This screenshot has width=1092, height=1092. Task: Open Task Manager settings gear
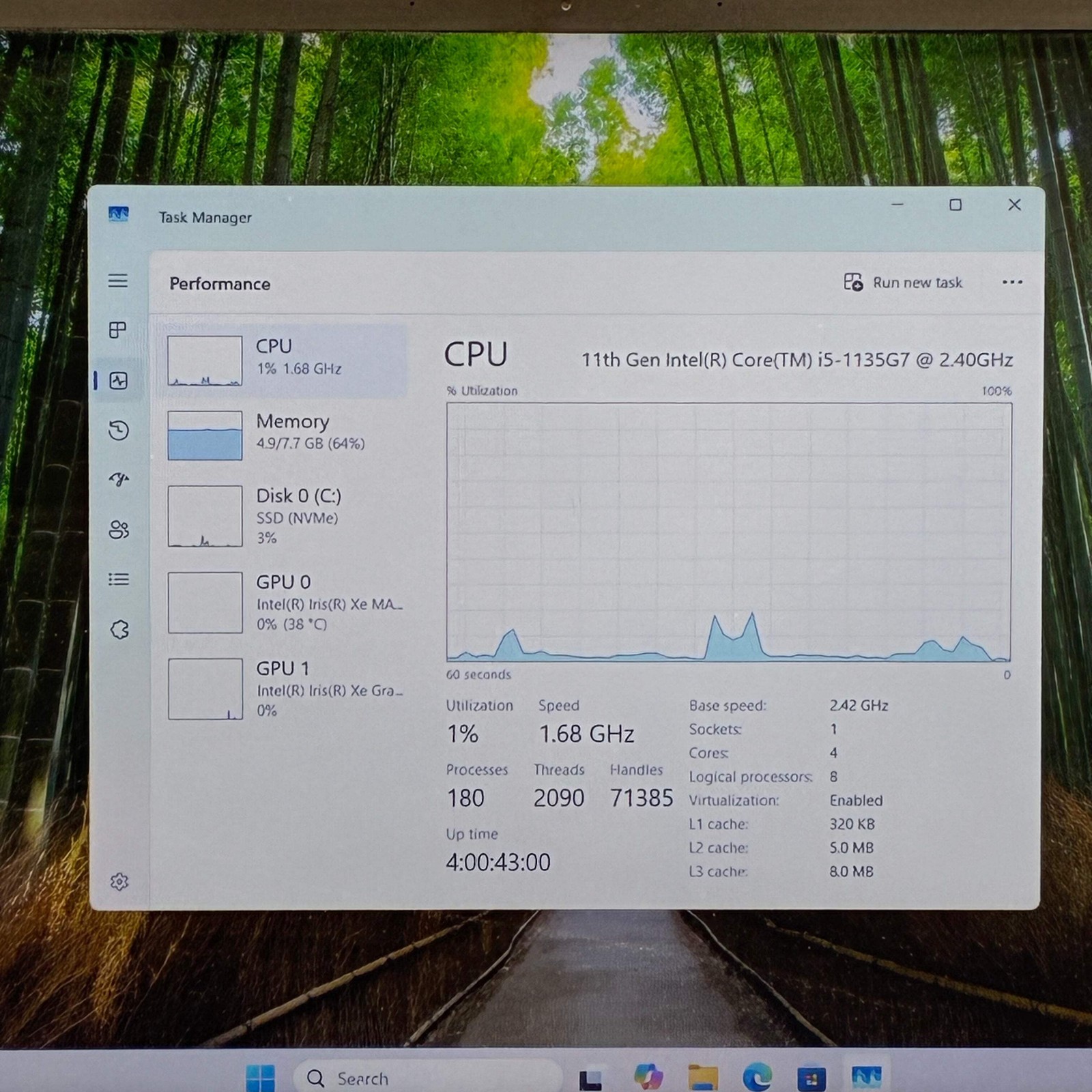119,882
